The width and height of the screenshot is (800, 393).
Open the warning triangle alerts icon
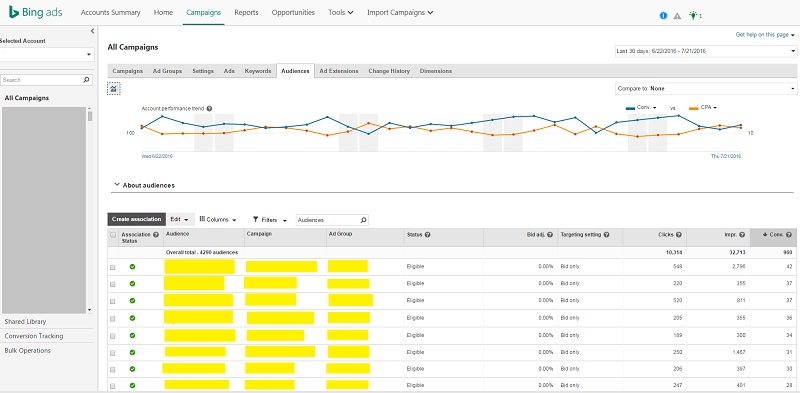click(x=677, y=16)
